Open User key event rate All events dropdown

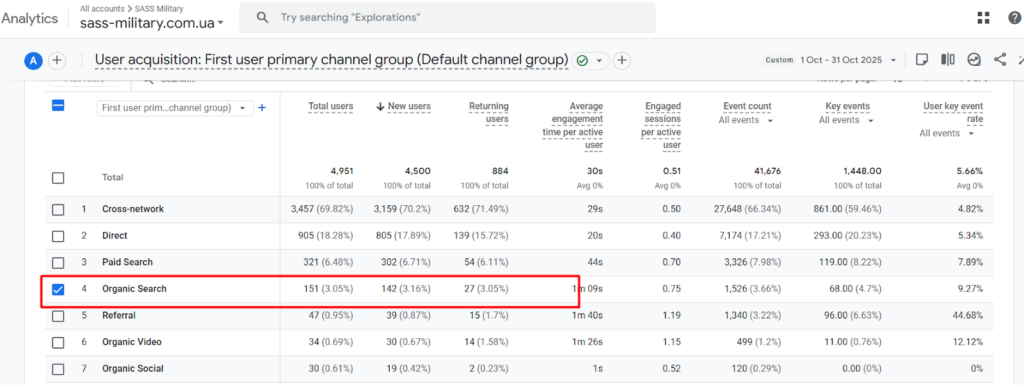click(x=947, y=133)
